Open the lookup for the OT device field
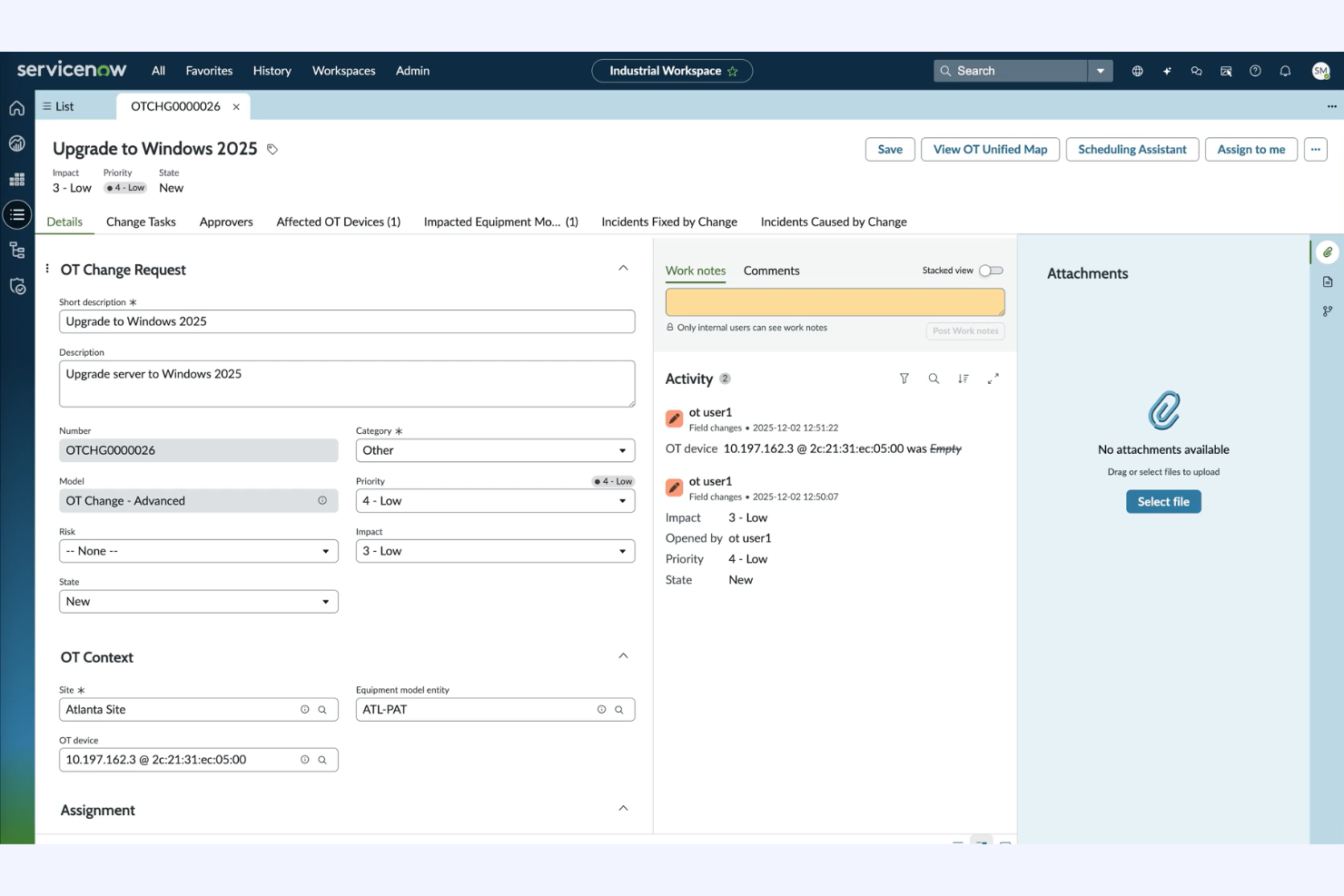1344x896 pixels. click(322, 760)
